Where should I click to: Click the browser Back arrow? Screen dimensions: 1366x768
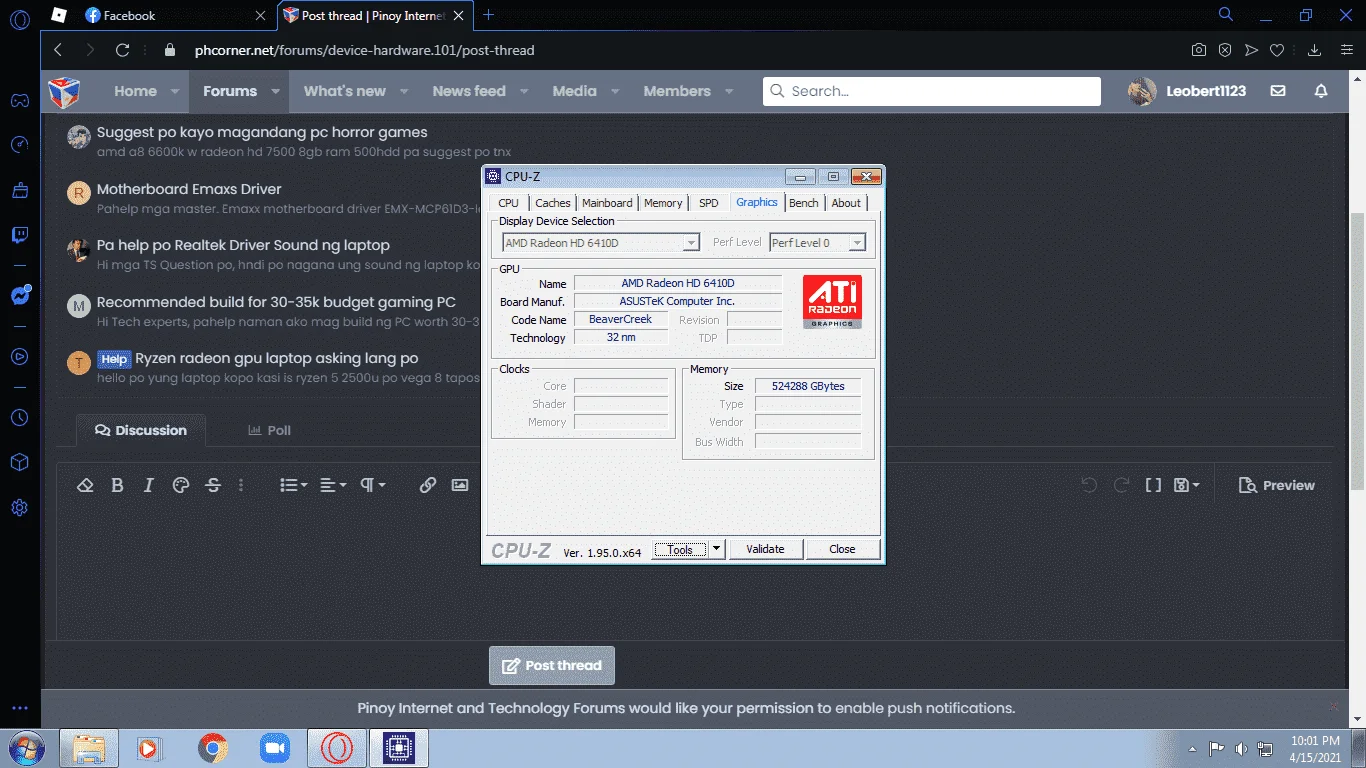(58, 50)
